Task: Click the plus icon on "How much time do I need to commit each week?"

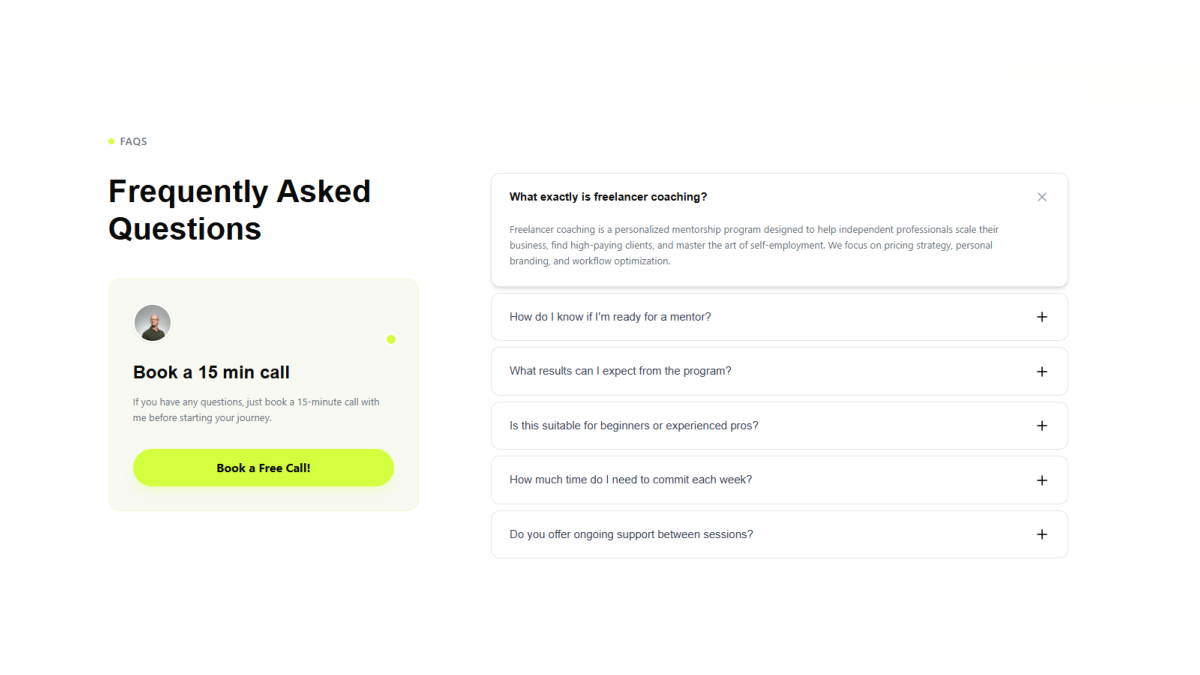Action: pyautogui.click(x=1041, y=479)
